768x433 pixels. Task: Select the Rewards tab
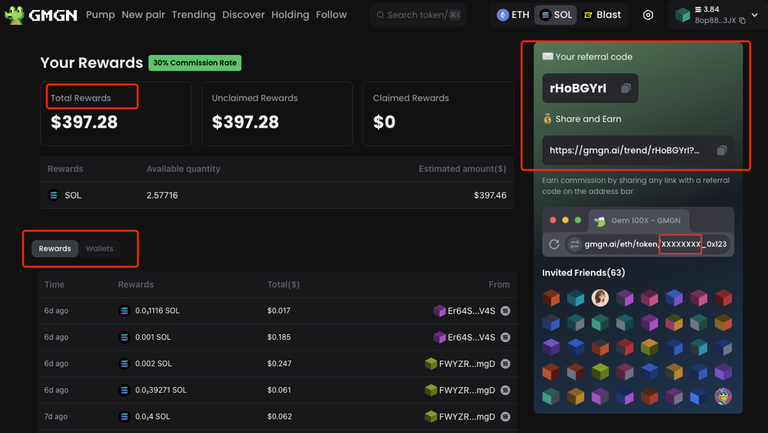[x=55, y=248]
